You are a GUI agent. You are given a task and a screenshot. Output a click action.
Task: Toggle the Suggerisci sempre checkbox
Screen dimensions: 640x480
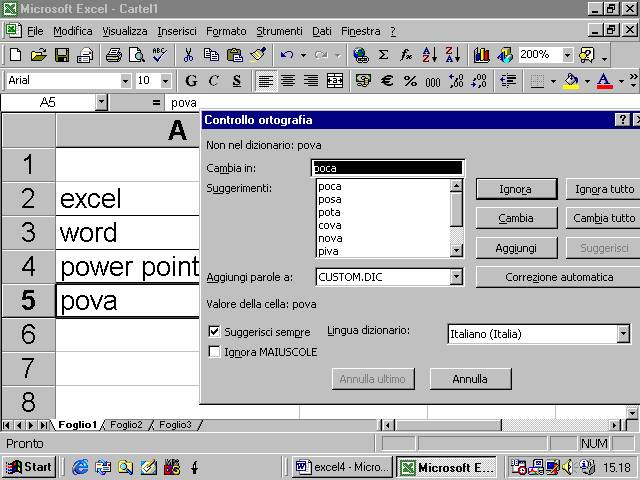click(x=214, y=331)
